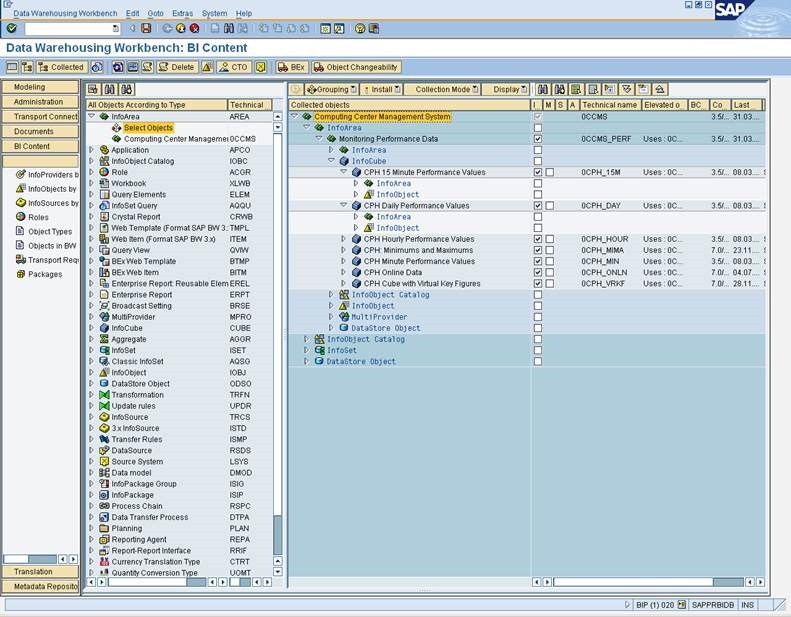The image size is (791, 617).
Task: Expand the CPH Hourly Performance Values node
Action: coord(343,239)
